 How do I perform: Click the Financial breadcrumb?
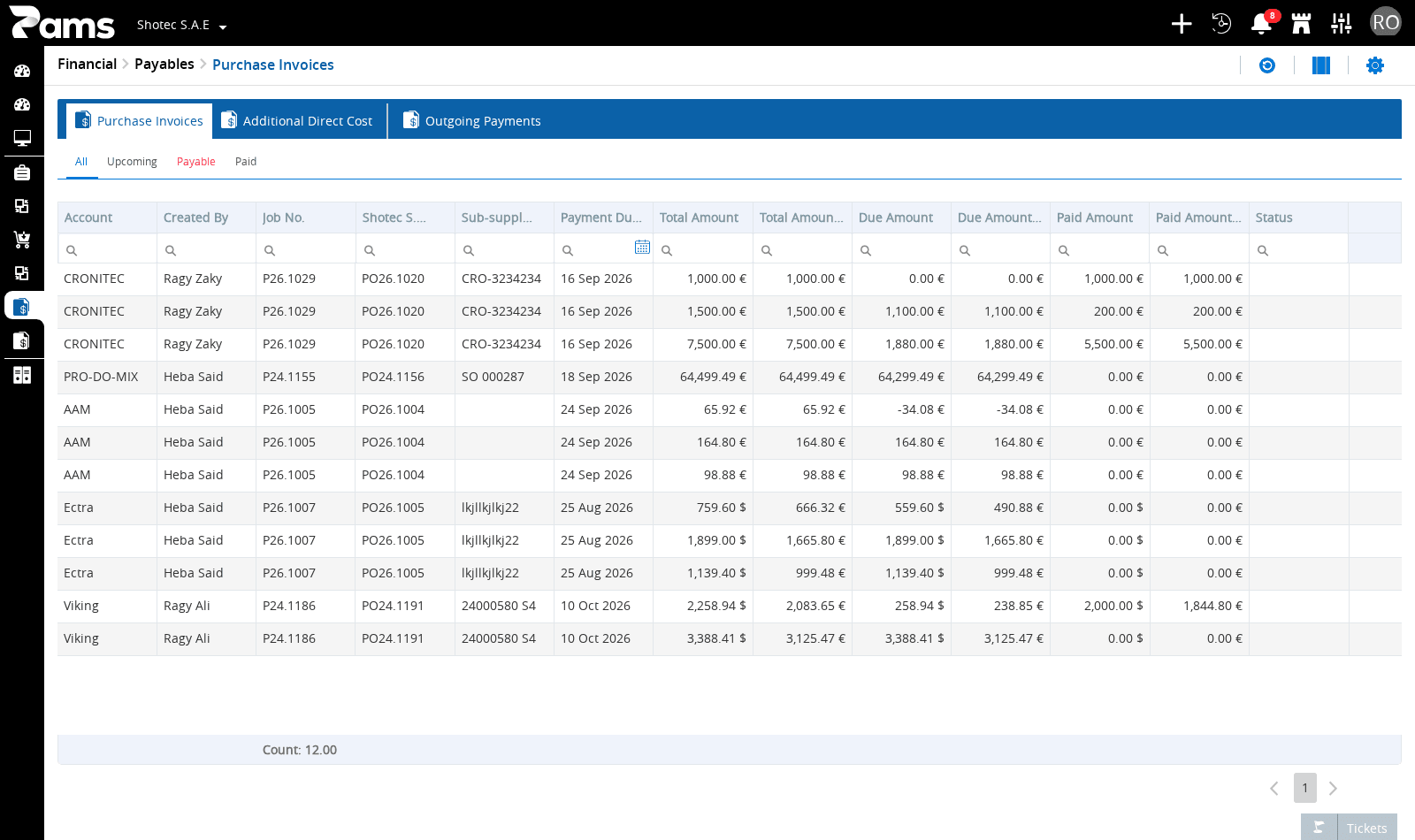click(x=87, y=64)
